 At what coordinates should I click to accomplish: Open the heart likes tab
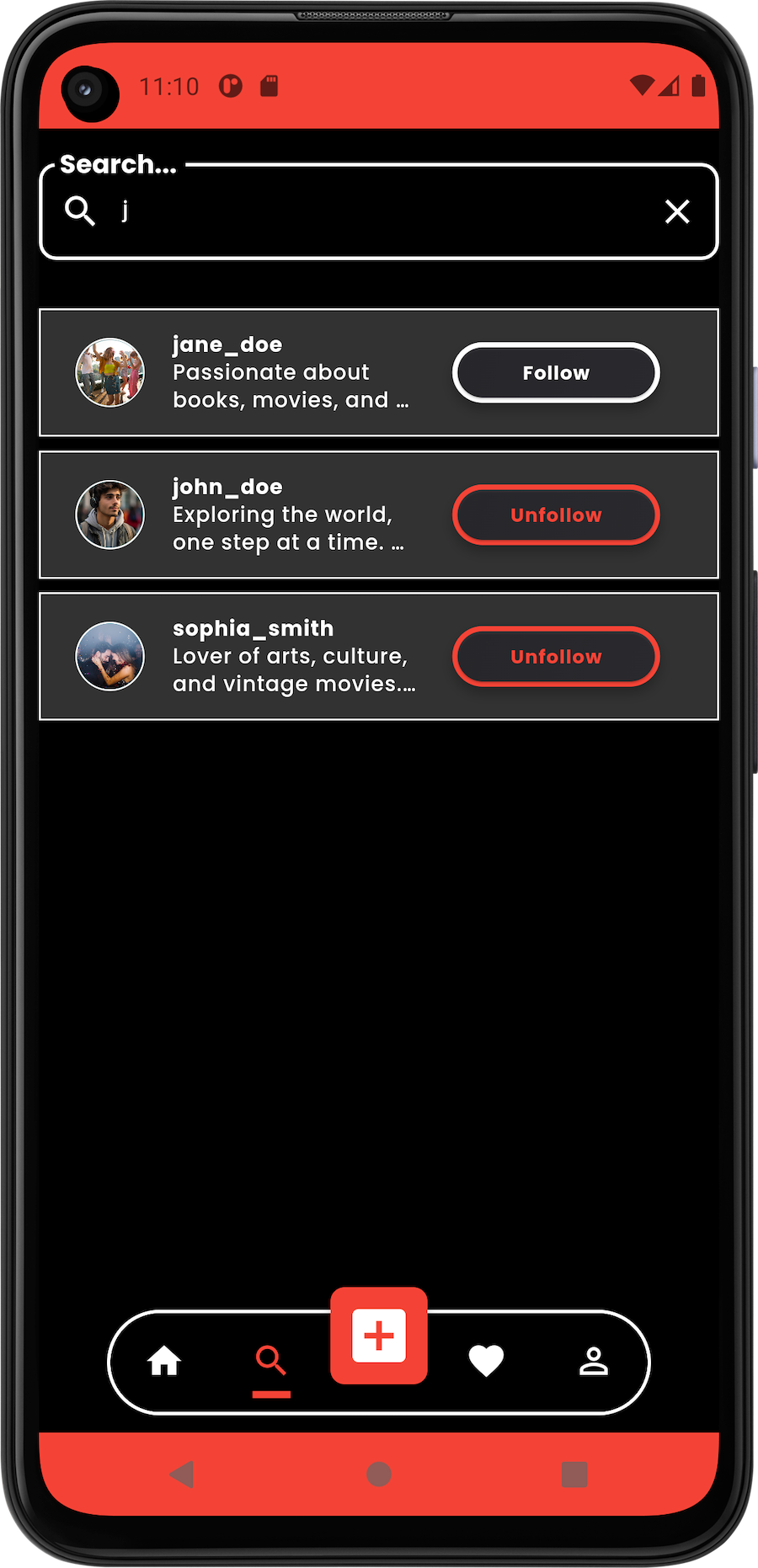(486, 1361)
